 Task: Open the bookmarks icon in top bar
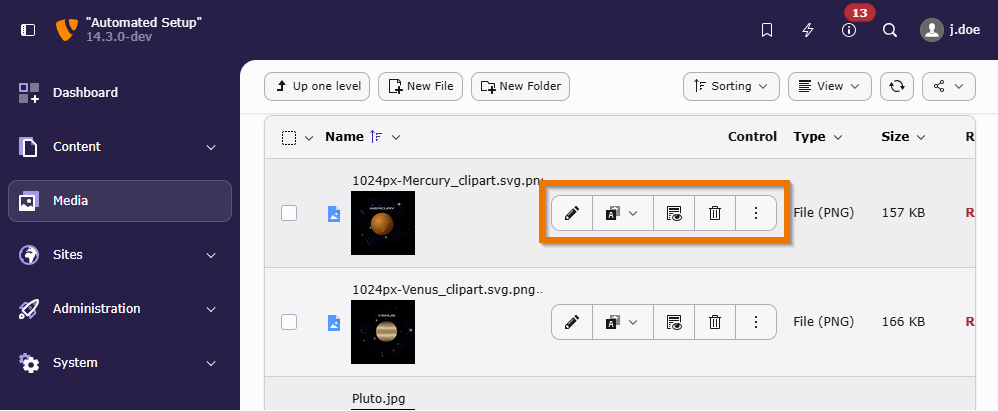(767, 30)
